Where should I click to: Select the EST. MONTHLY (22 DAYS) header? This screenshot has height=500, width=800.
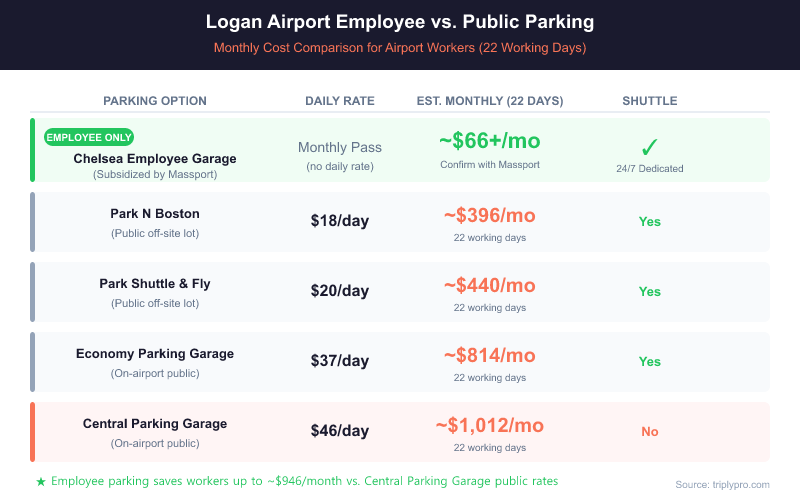tap(490, 101)
